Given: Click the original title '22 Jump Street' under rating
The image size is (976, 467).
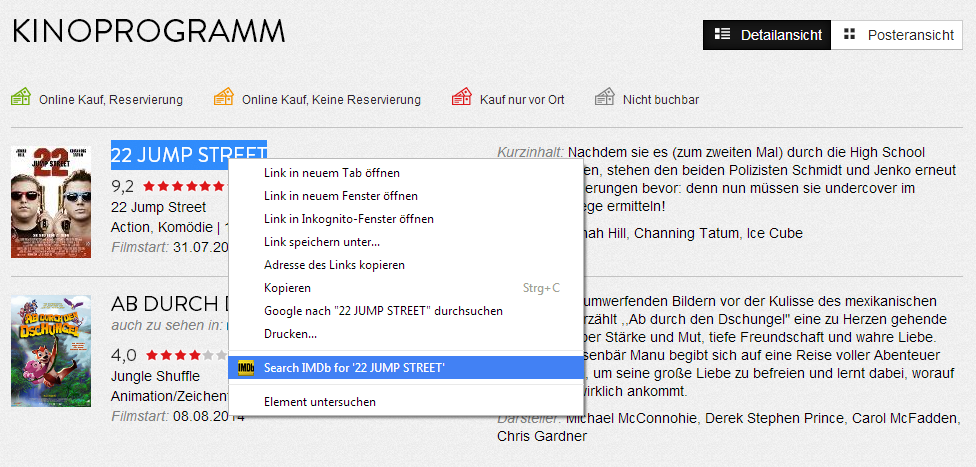Looking at the screenshot, I should pos(158,207).
